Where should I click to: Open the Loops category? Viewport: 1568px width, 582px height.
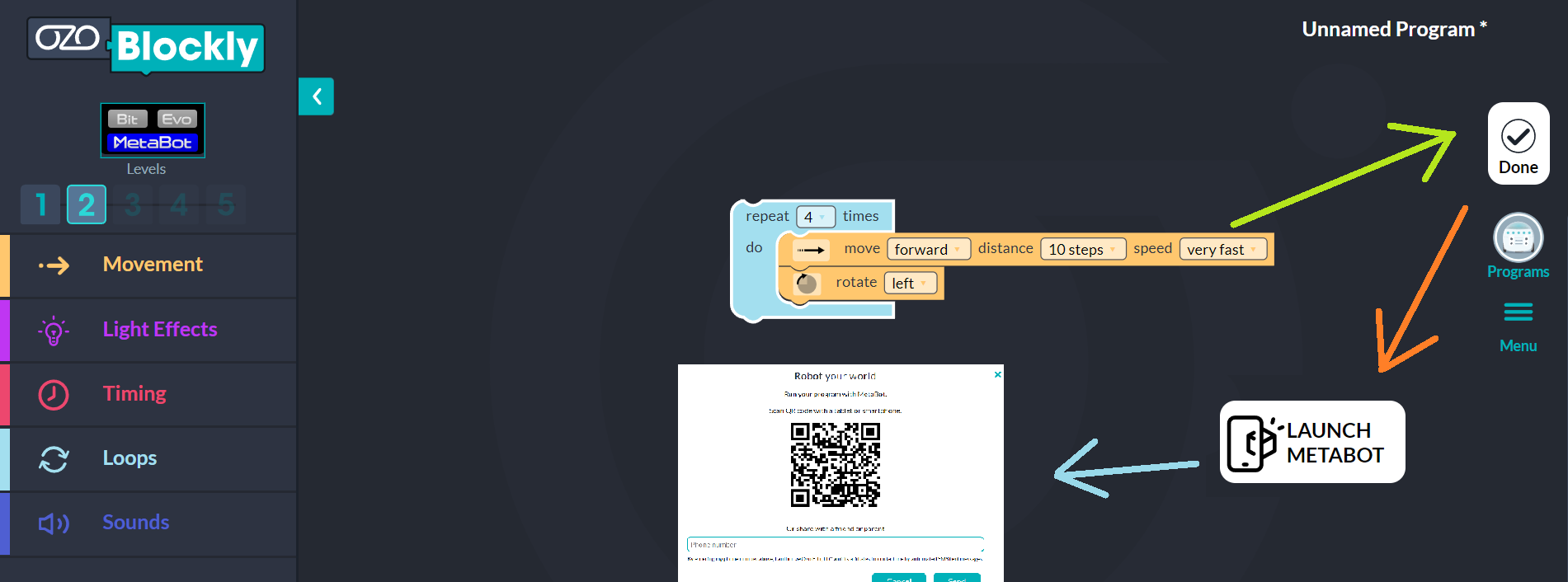pyautogui.click(x=129, y=458)
